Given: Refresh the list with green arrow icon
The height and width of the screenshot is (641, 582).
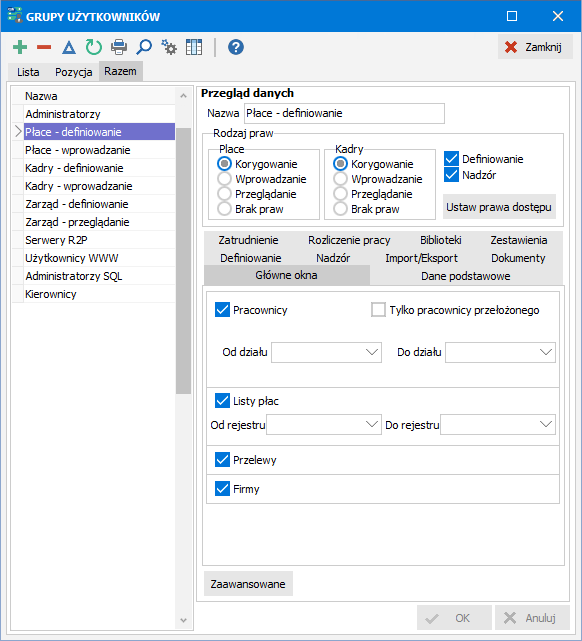Looking at the screenshot, I should tap(94, 47).
